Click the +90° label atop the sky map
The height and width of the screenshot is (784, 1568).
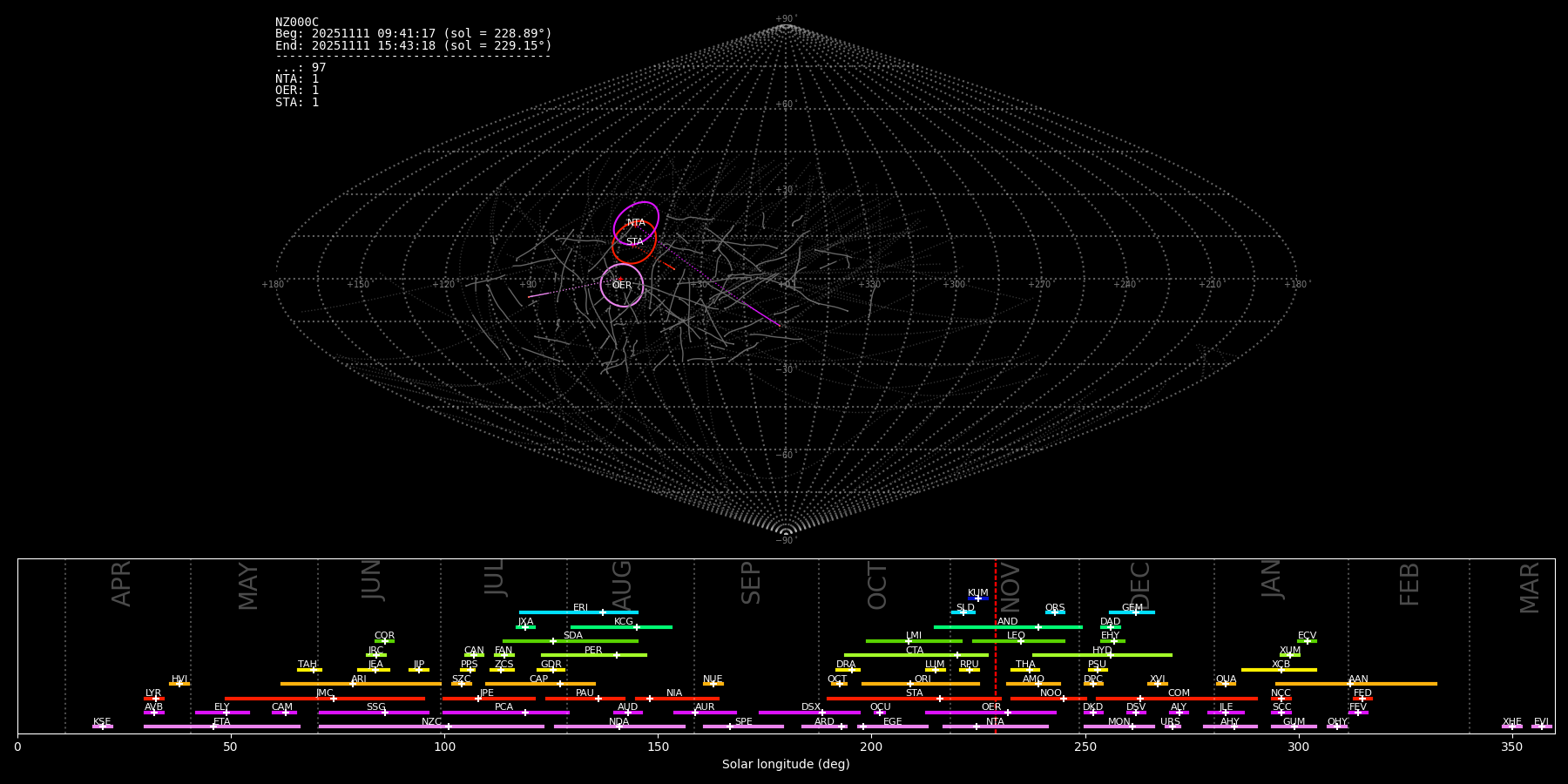point(786,19)
